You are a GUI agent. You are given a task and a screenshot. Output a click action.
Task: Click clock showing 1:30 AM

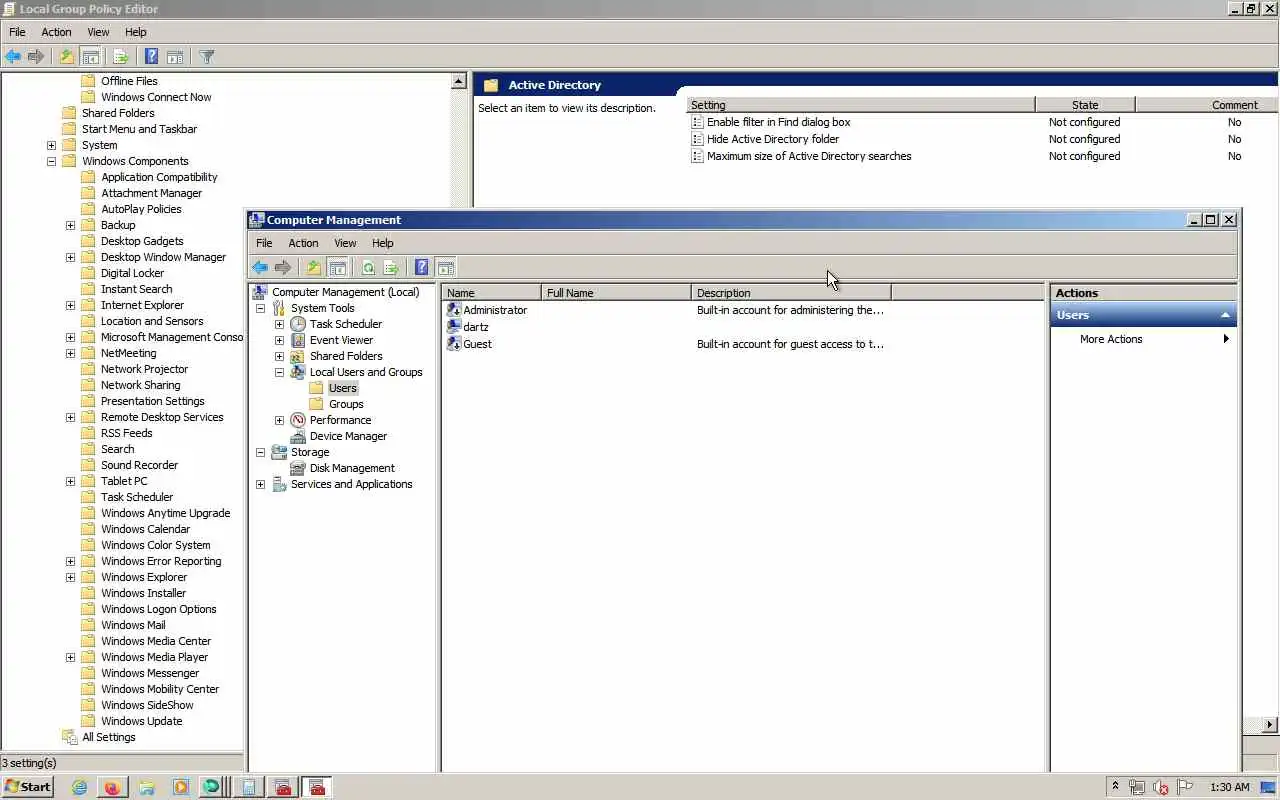[x=1230, y=787]
